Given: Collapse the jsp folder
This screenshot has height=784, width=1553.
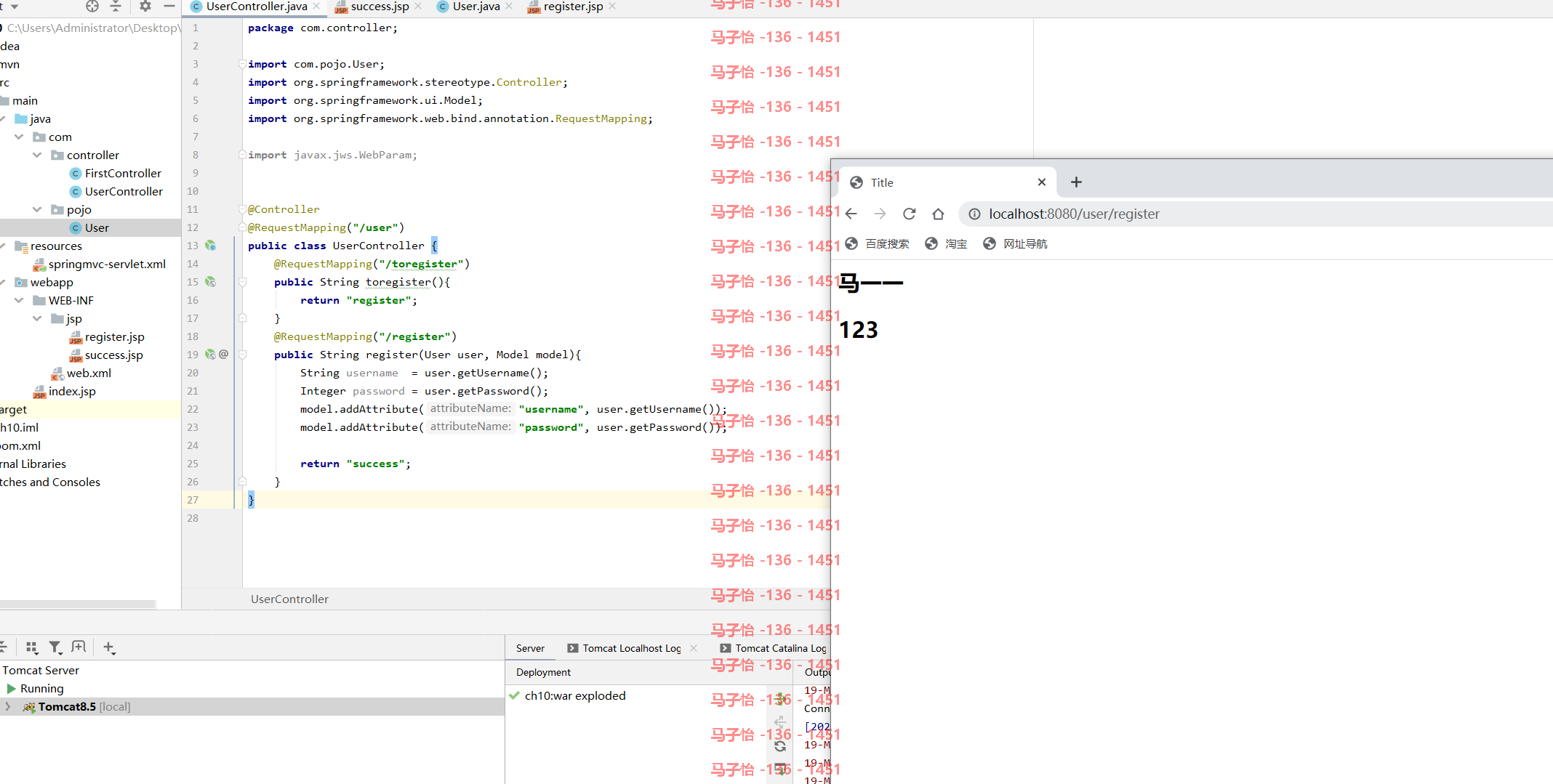Looking at the screenshot, I should click(x=37, y=318).
